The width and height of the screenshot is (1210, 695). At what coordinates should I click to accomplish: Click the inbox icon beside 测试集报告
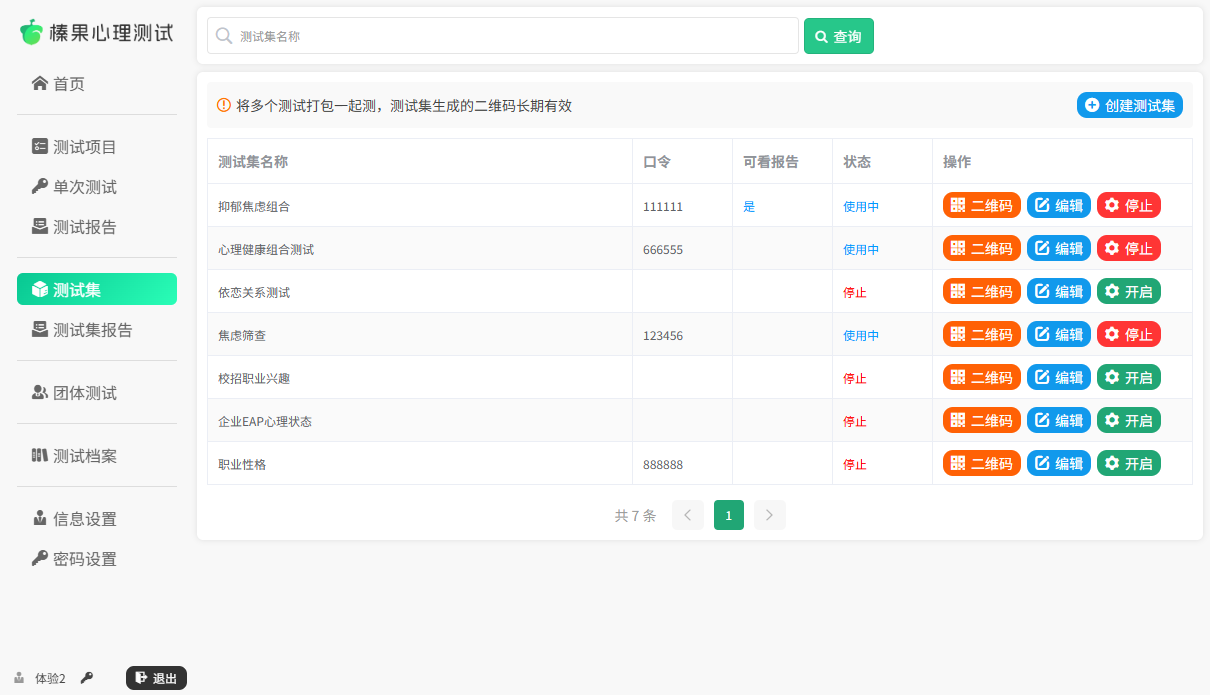[x=40, y=329]
